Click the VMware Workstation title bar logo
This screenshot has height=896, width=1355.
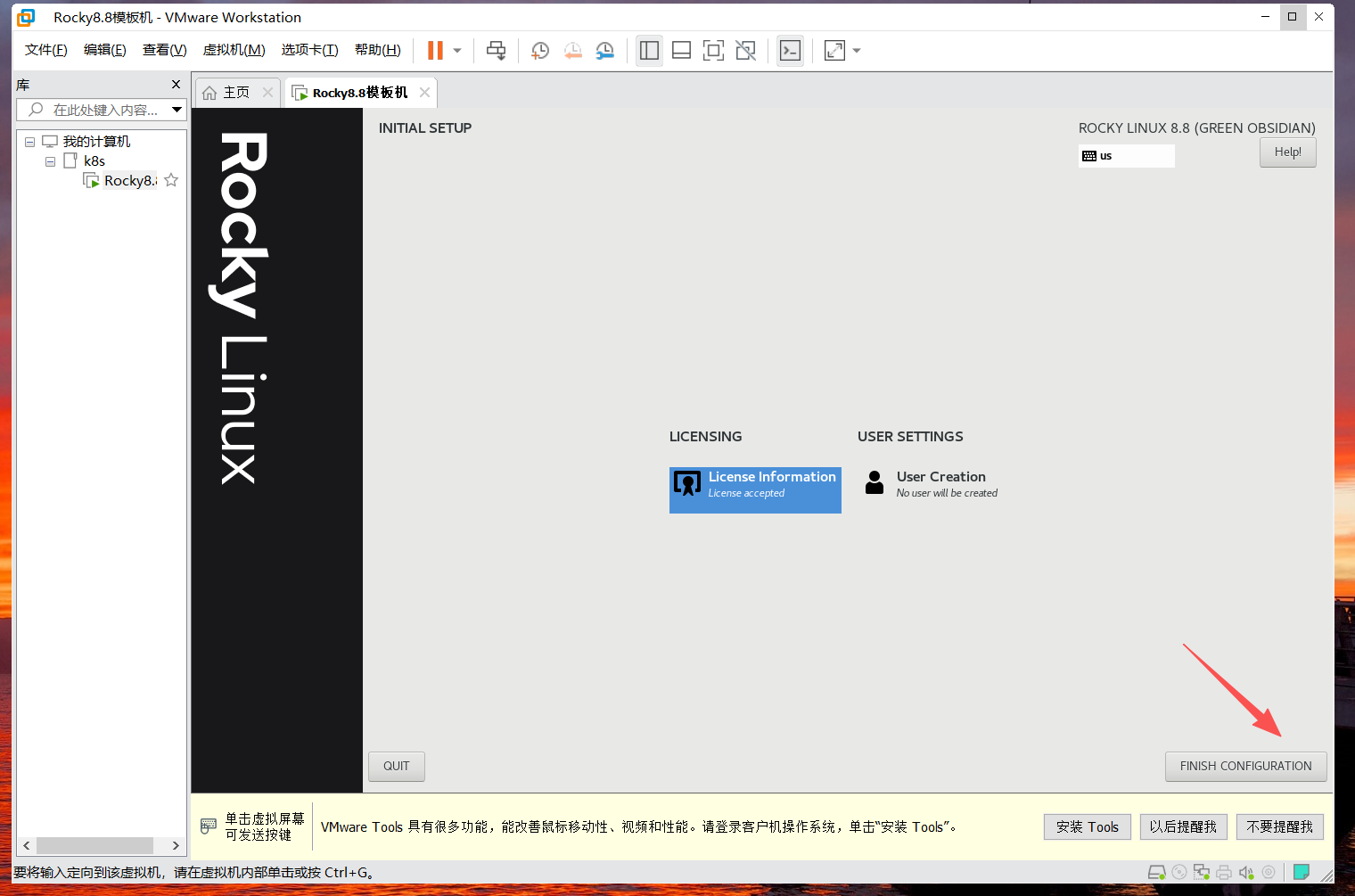coord(26,17)
